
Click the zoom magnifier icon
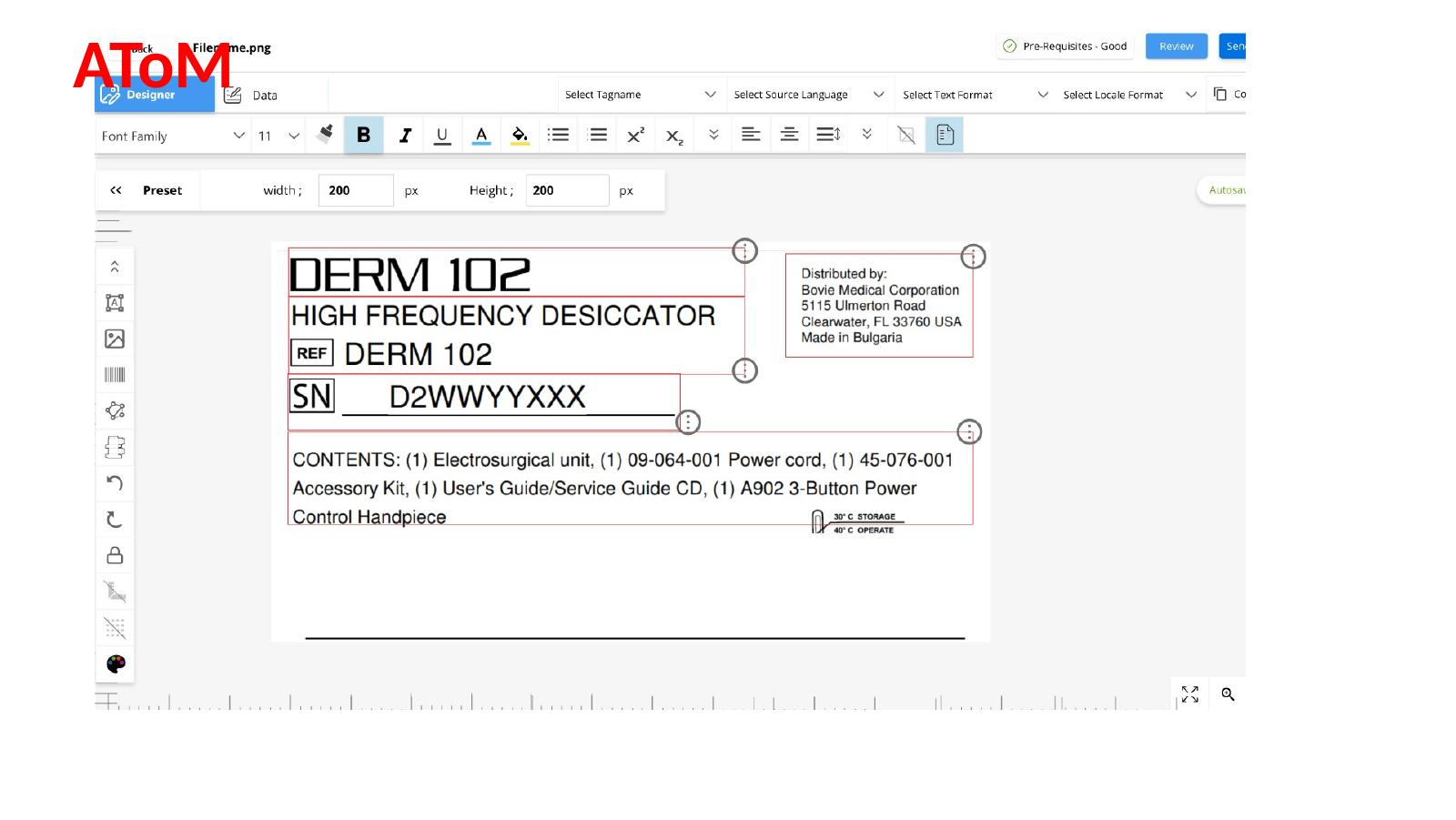click(1228, 693)
